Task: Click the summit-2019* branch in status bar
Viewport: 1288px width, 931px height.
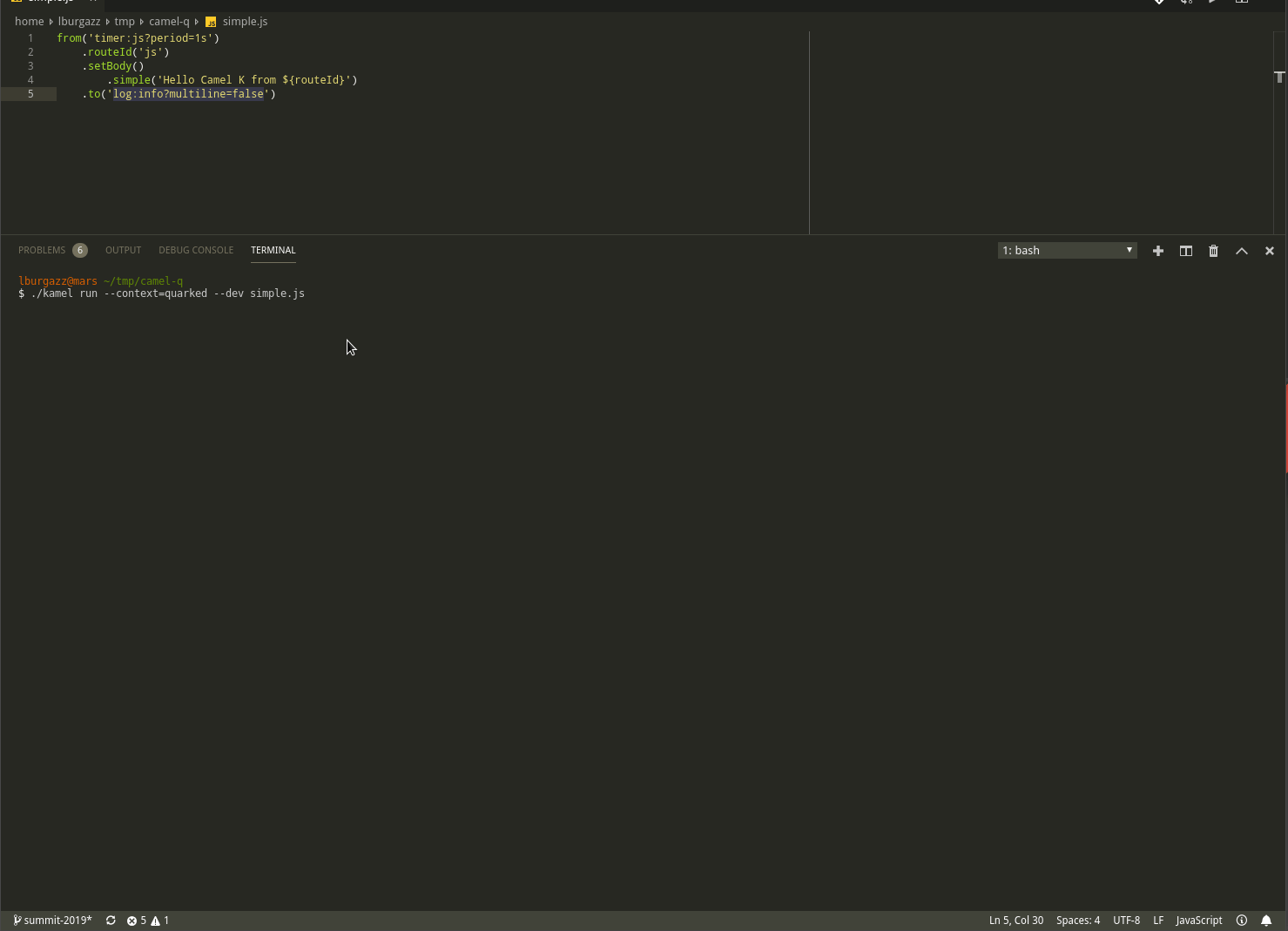Action: click(x=52, y=920)
